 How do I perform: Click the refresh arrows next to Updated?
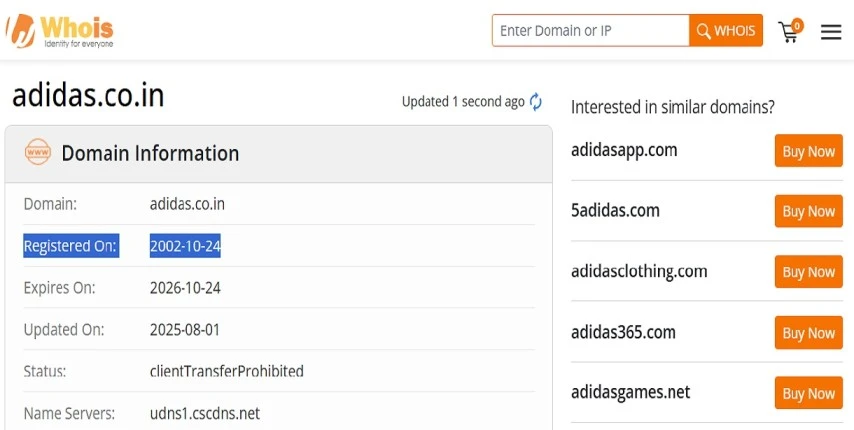pyautogui.click(x=536, y=102)
